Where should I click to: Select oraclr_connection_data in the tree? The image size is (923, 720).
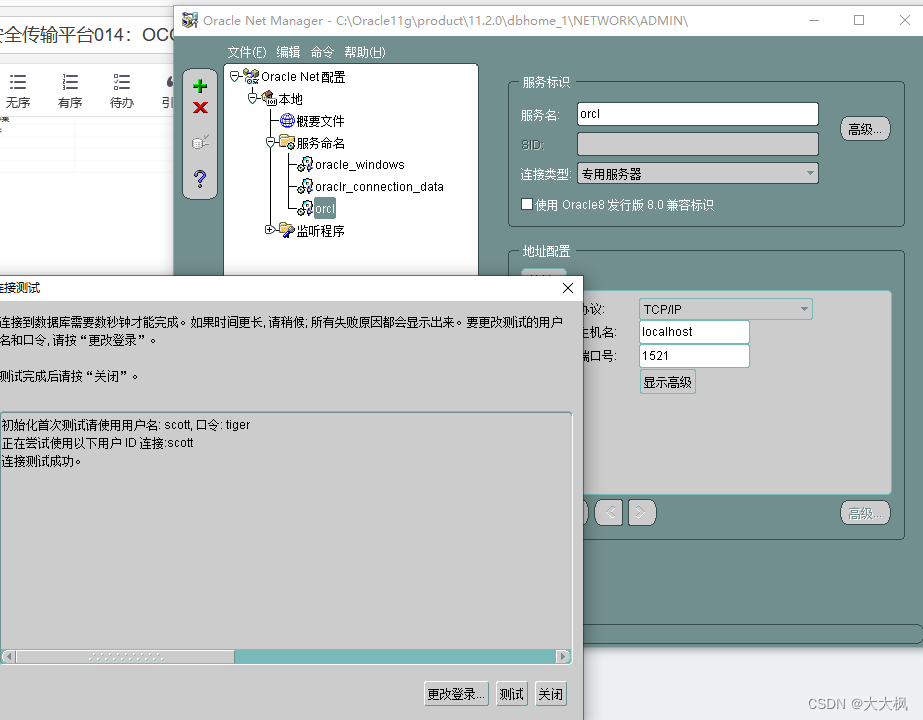tap(379, 187)
